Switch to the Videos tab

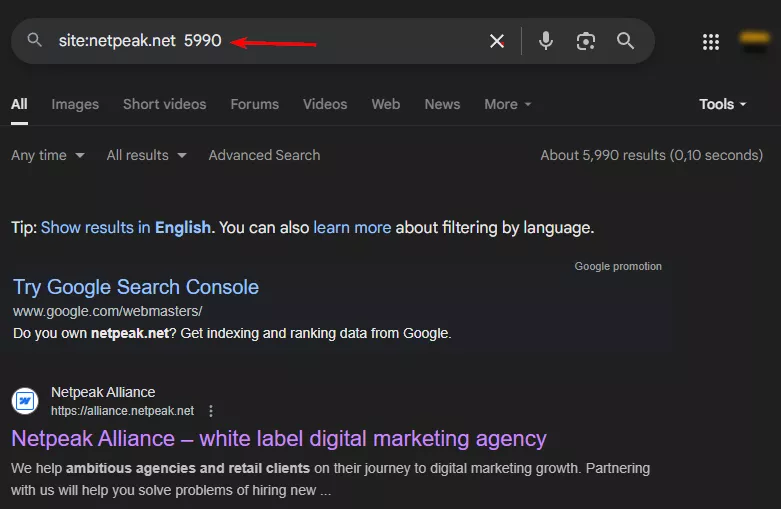tap(325, 104)
